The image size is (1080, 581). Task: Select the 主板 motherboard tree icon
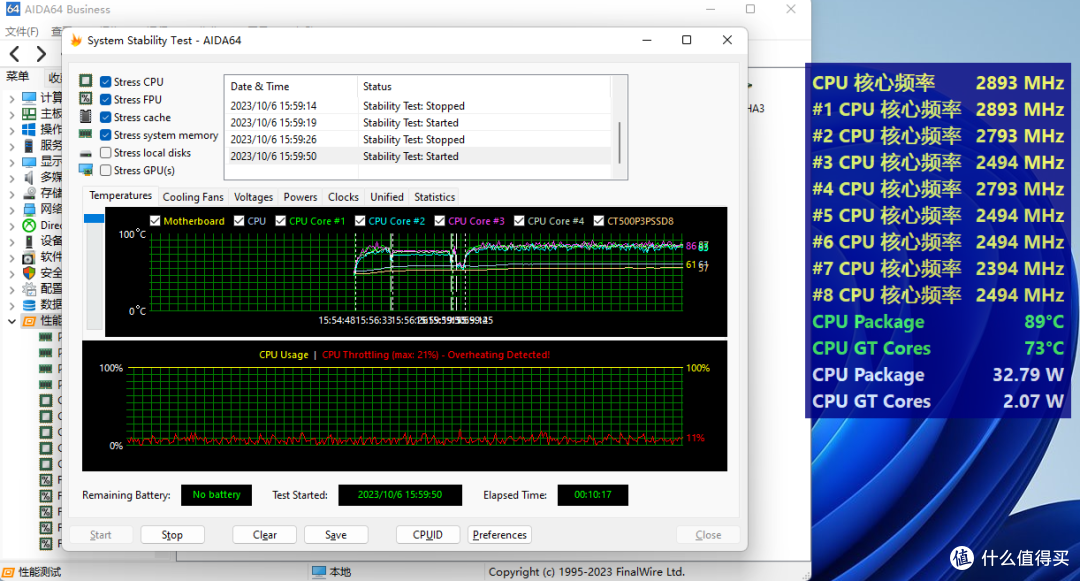[x=29, y=114]
